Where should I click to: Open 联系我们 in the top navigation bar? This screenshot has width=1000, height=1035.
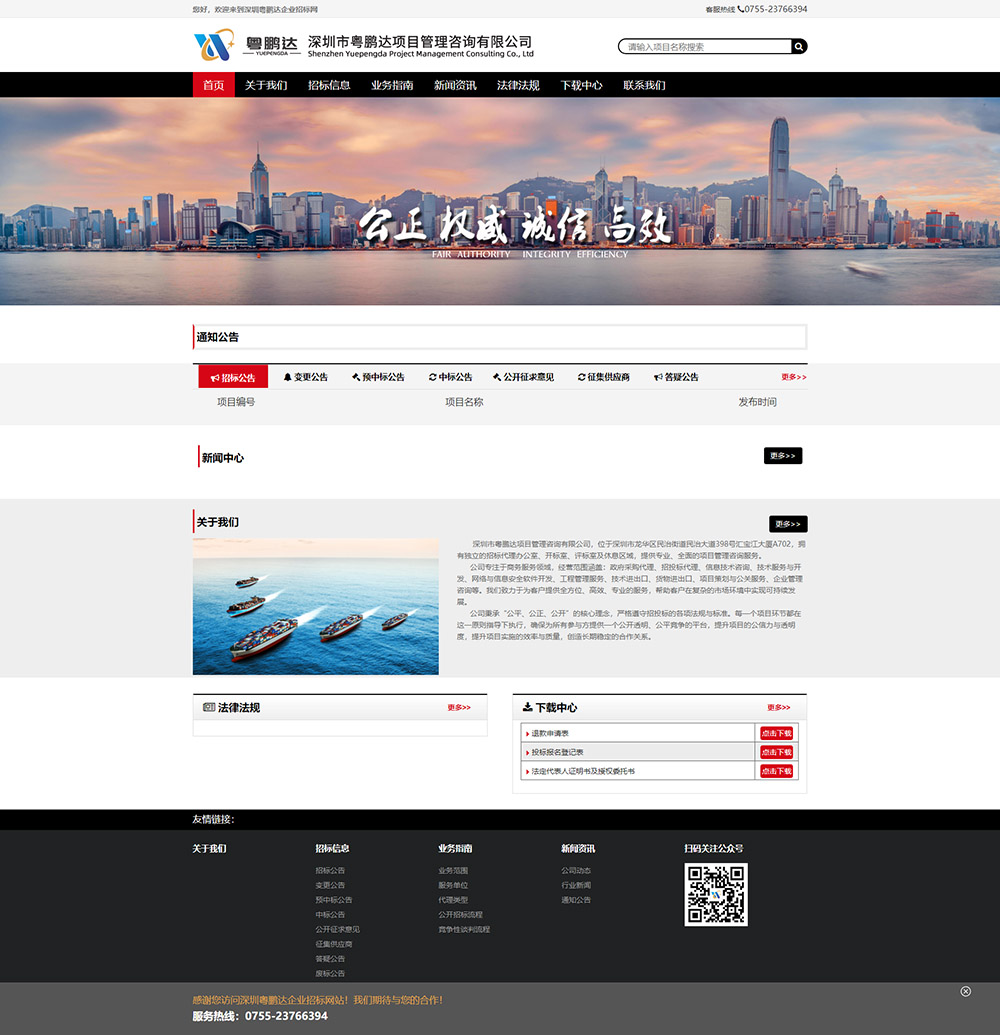pyautogui.click(x=644, y=85)
